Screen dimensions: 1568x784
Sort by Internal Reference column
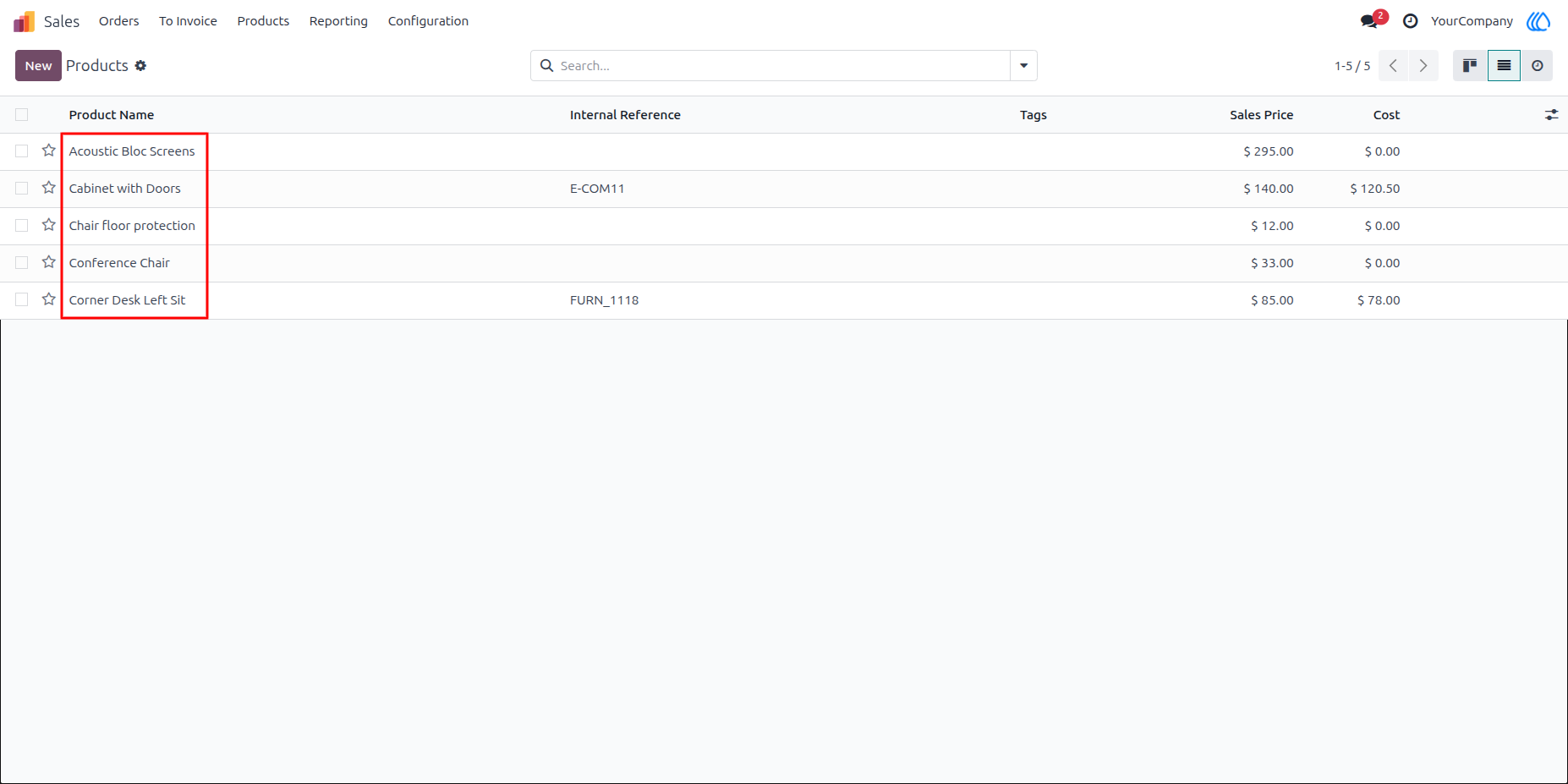click(625, 115)
